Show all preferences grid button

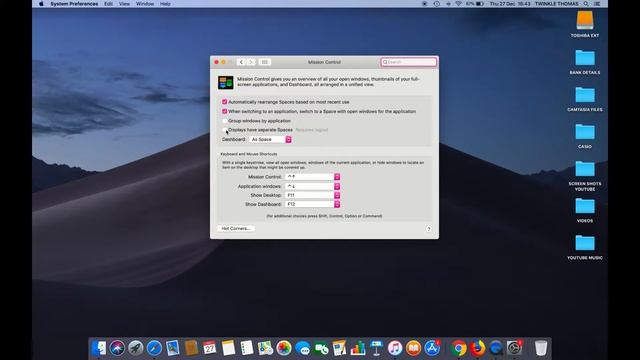click(x=264, y=62)
